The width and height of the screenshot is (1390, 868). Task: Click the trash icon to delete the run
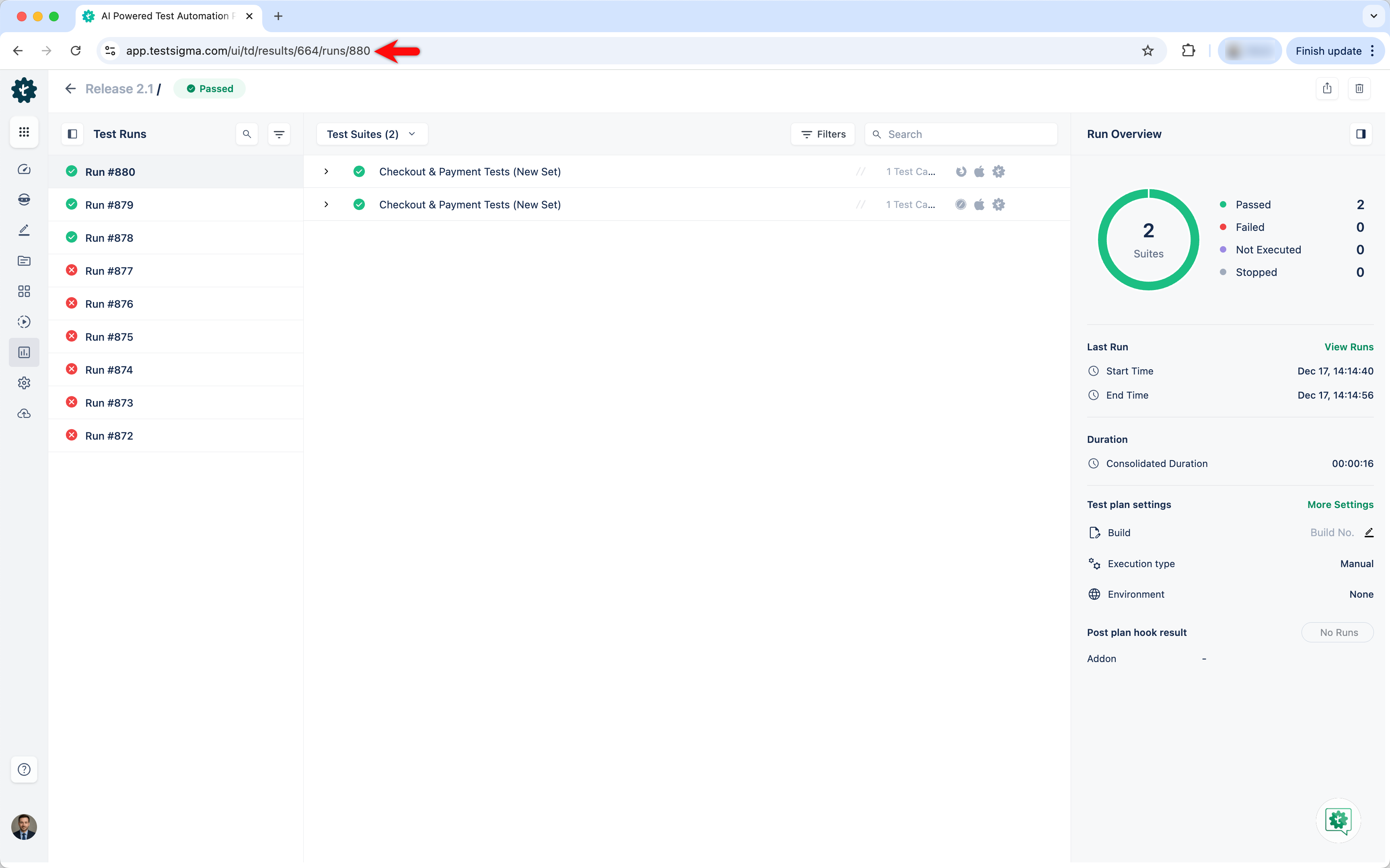tap(1359, 88)
